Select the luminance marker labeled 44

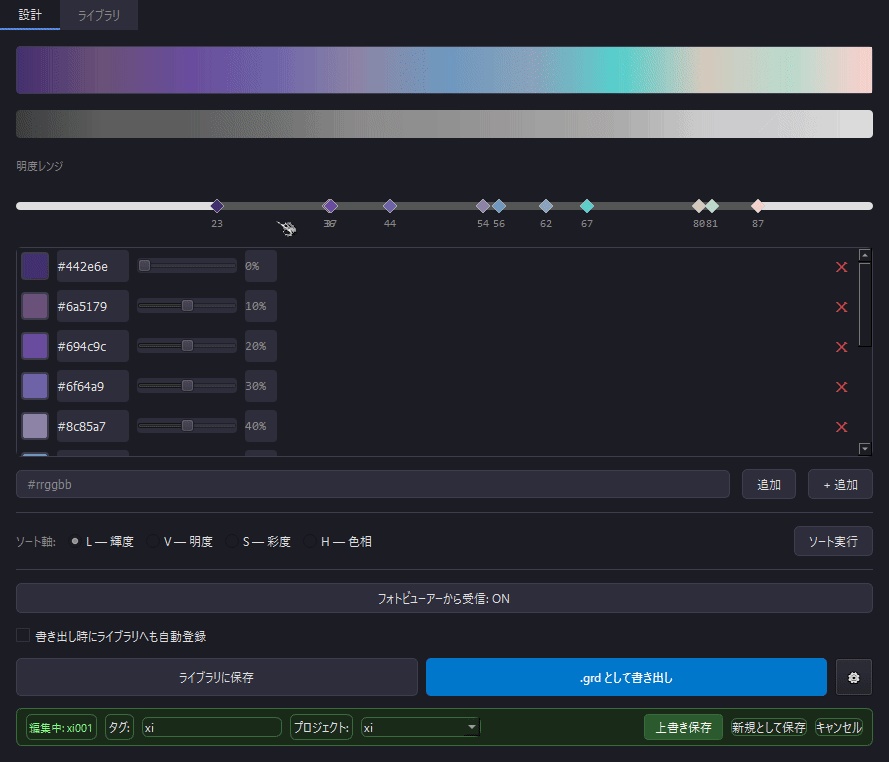390,206
